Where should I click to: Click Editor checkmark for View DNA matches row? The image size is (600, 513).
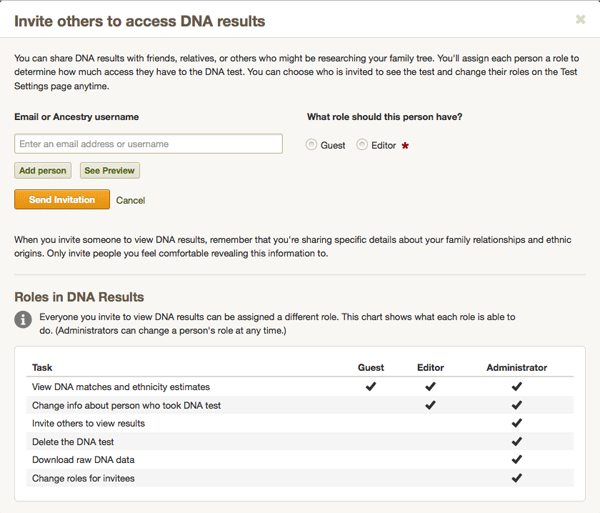430,386
